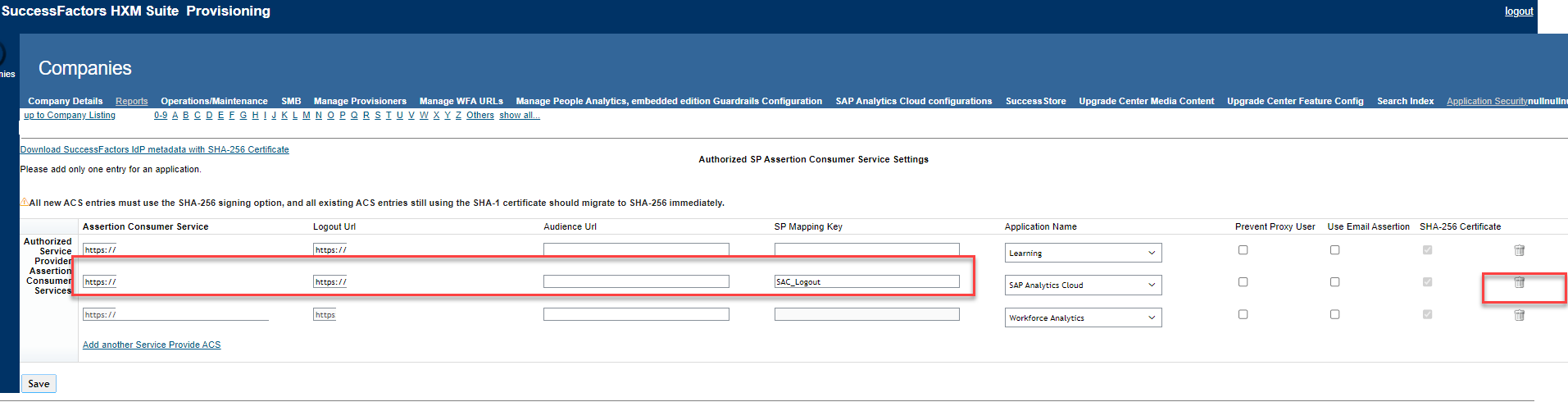This screenshot has width=1568, height=402.
Task: Download SuccessFactors IdP metadata with SHA-256 Certificate
Action: click(x=154, y=149)
